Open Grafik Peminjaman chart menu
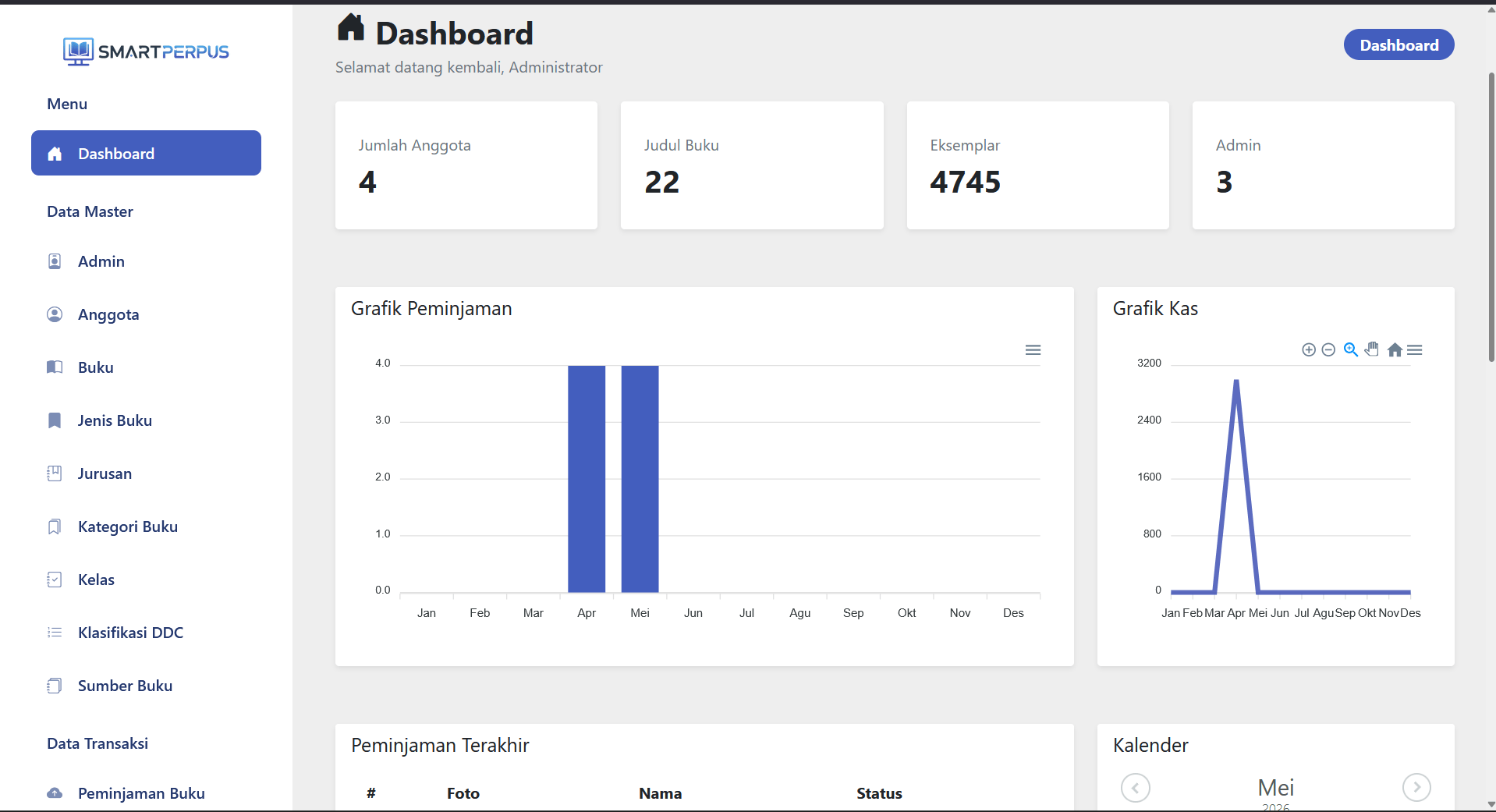Screen dimensions: 1496x812 [x=1033, y=350]
